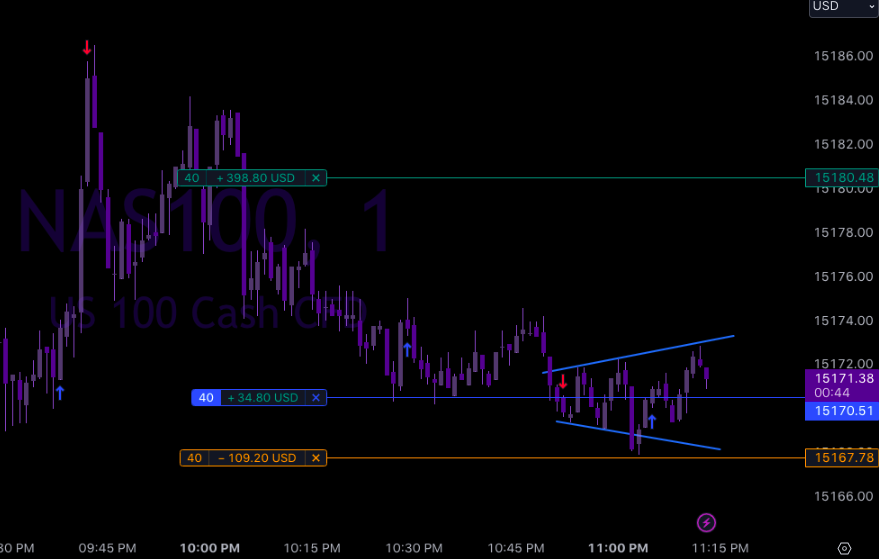Click the blue buy arrow before 09:45 PM
The image size is (879, 559).
60,392
